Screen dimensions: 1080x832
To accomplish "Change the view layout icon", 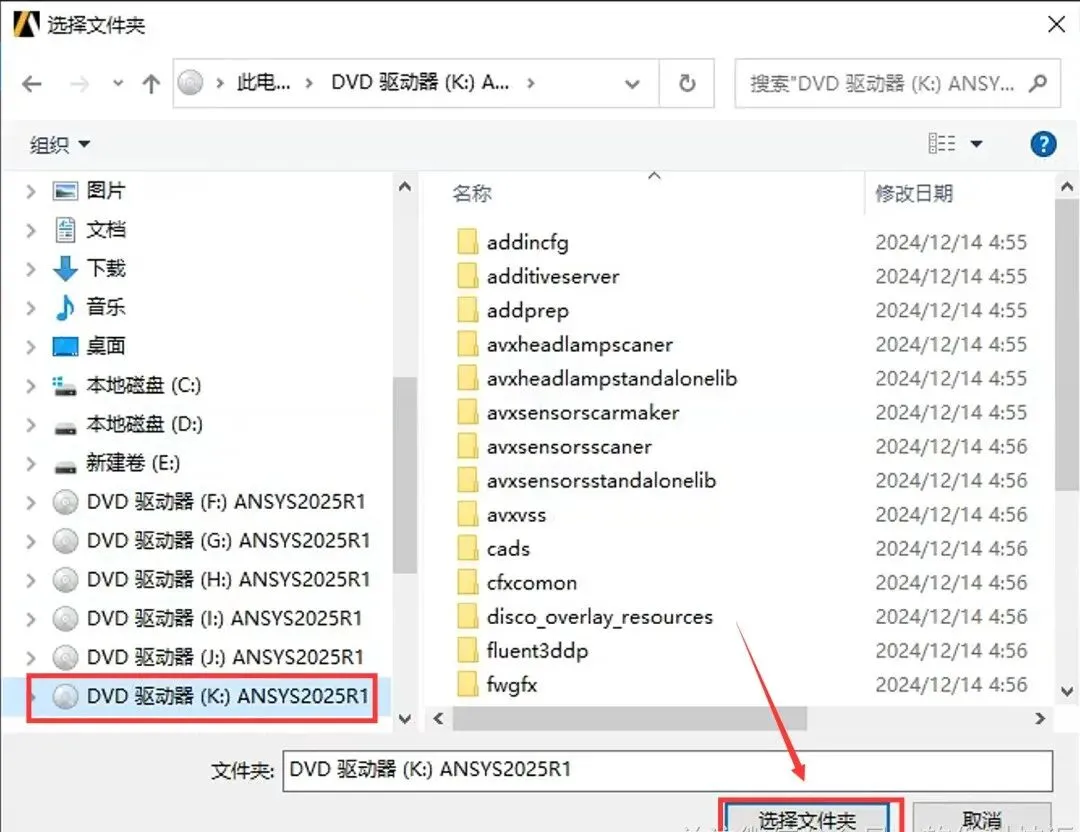I will click(942, 144).
